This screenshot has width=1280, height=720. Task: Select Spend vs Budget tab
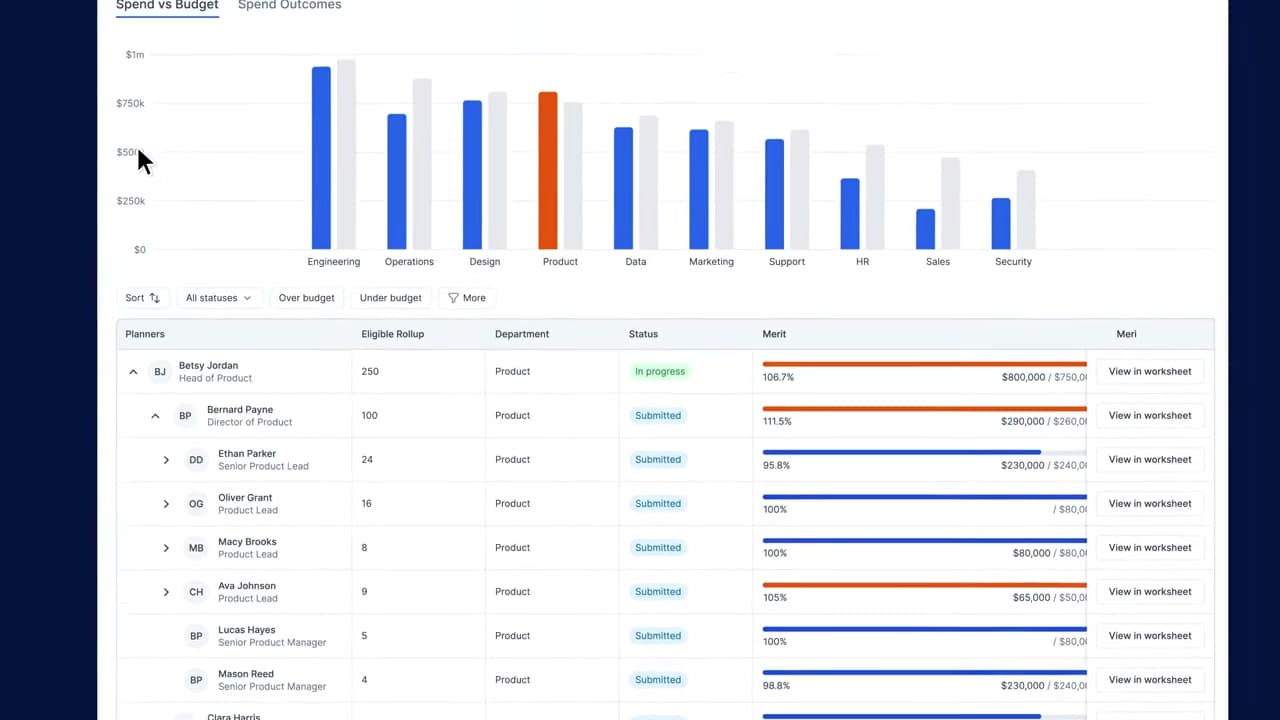point(167,5)
